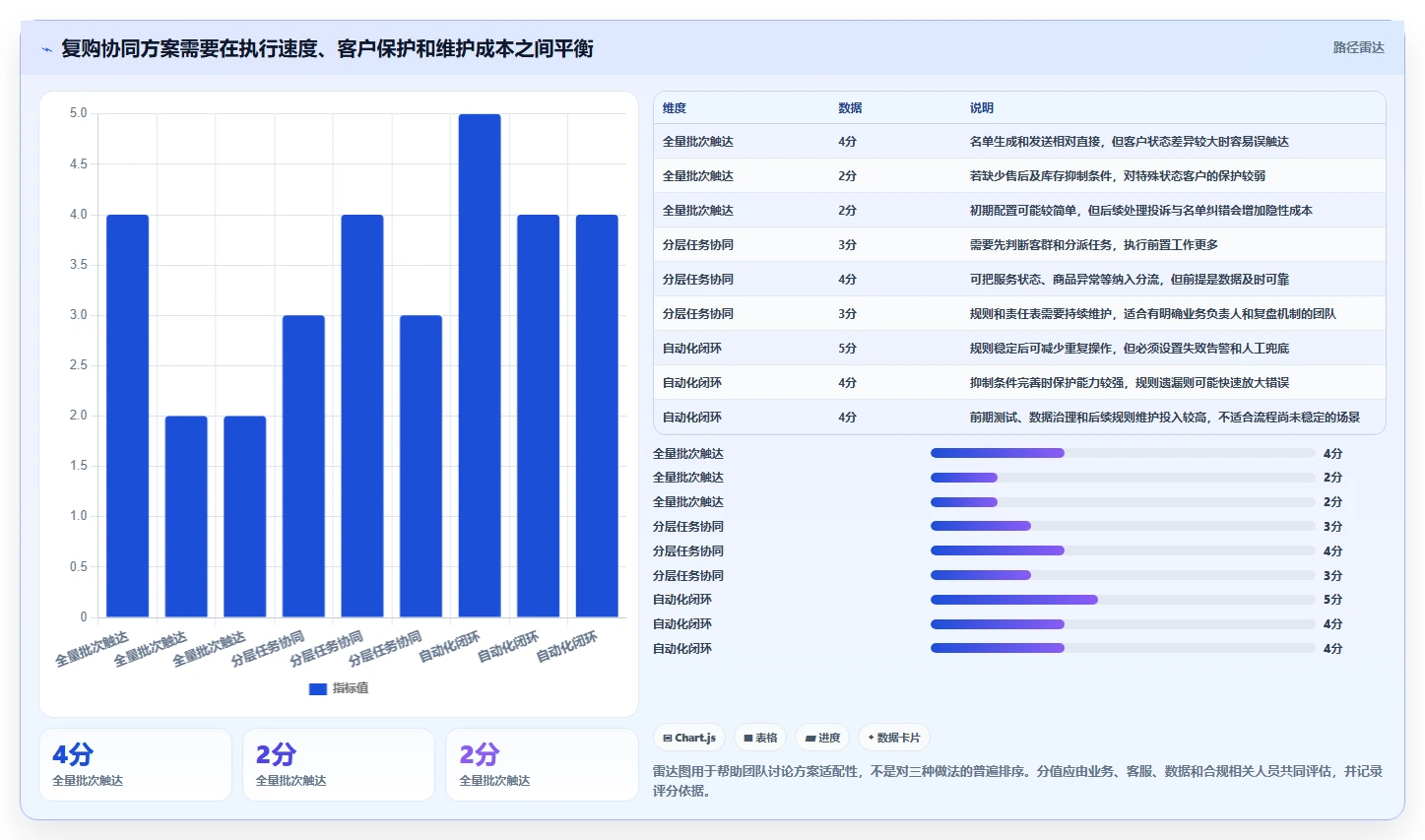Select the row starting 初期配置可能较简单
Image resolution: width=1425 pixels, height=840 pixels.
pyautogui.click(x=1019, y=211)
